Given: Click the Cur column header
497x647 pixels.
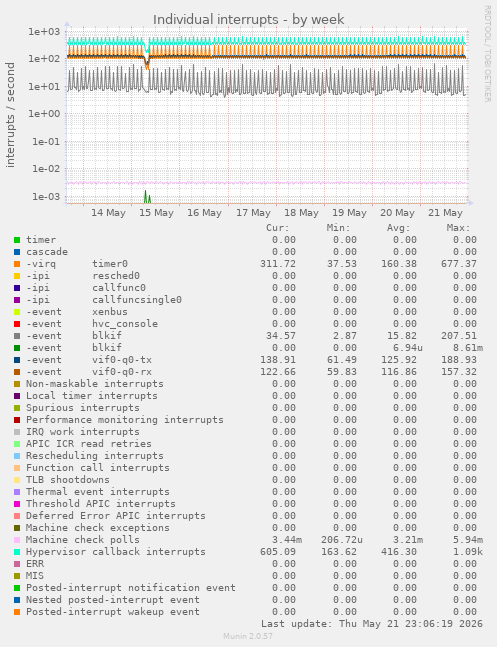Looking at the screenshot, I should coord(278,228).
